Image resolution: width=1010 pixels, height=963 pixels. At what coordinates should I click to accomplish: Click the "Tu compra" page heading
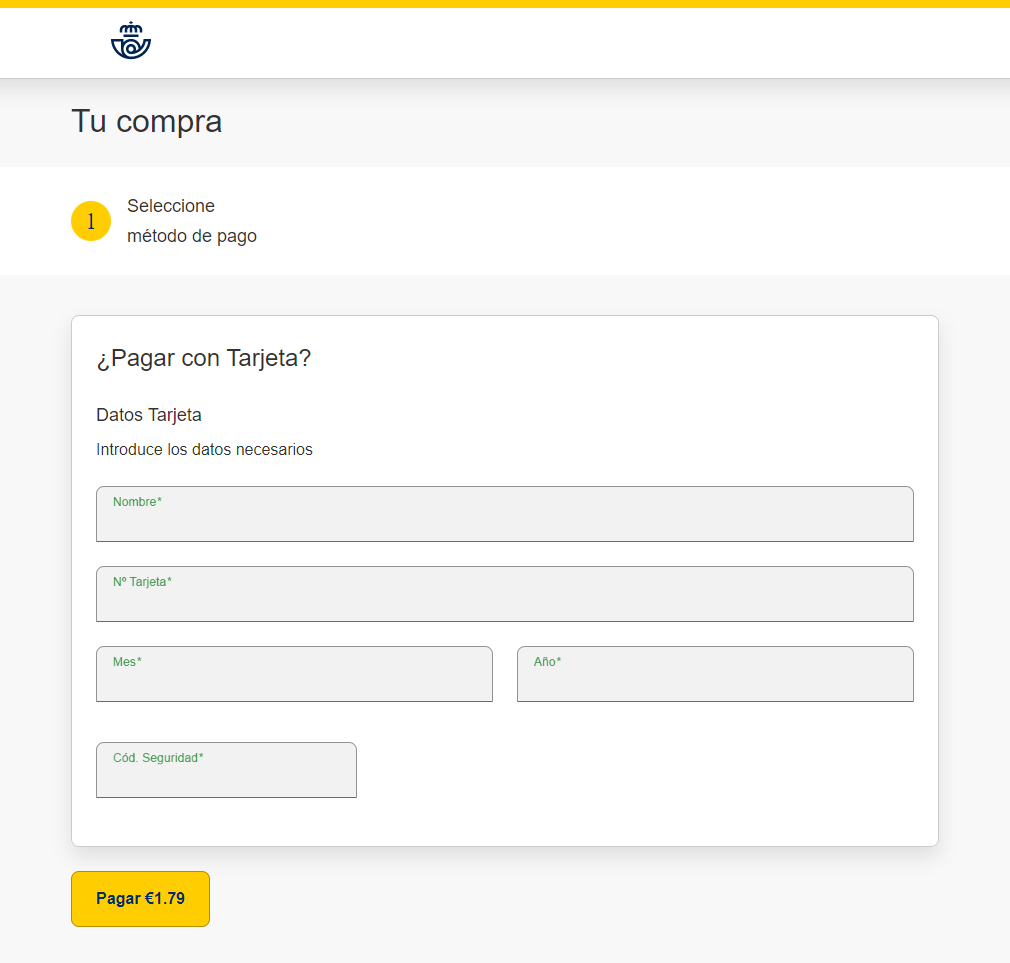coord(147,122)
